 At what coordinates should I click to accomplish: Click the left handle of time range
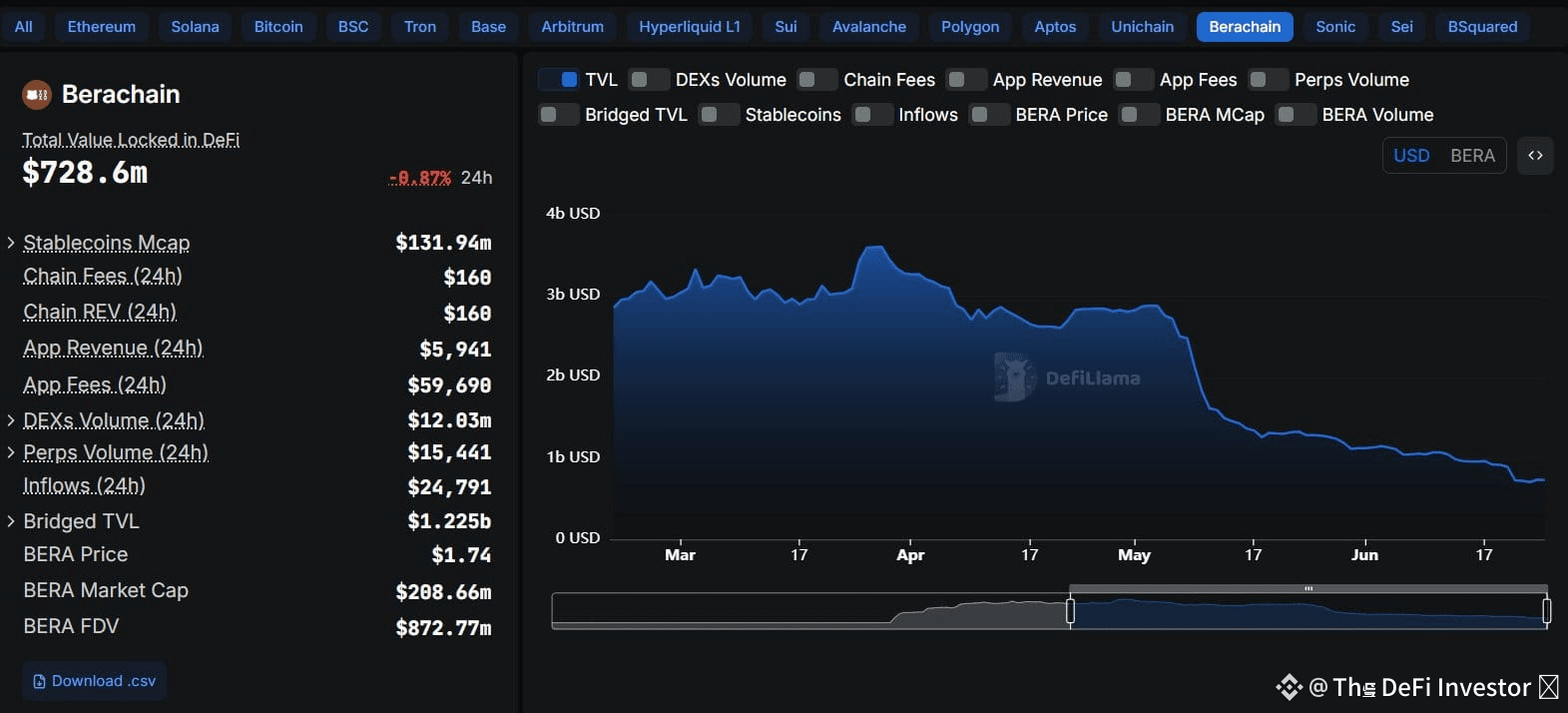coord(1070,610)
